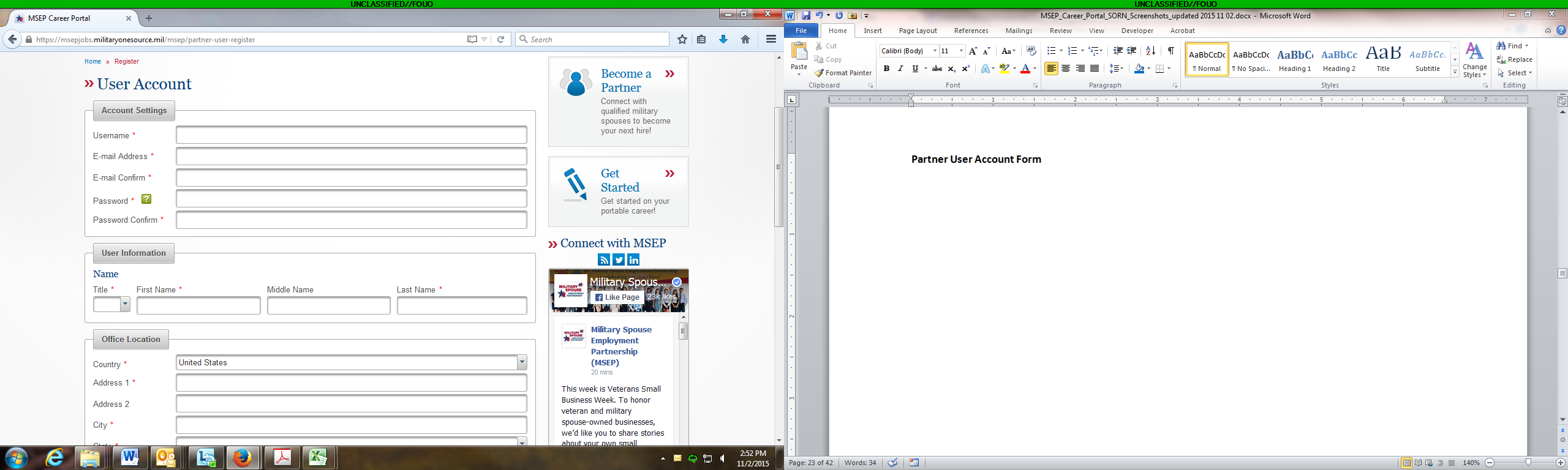The image size is (1568, 470).
Task: Click the Shrink Font icon in Word
Action: pos(986,51)
